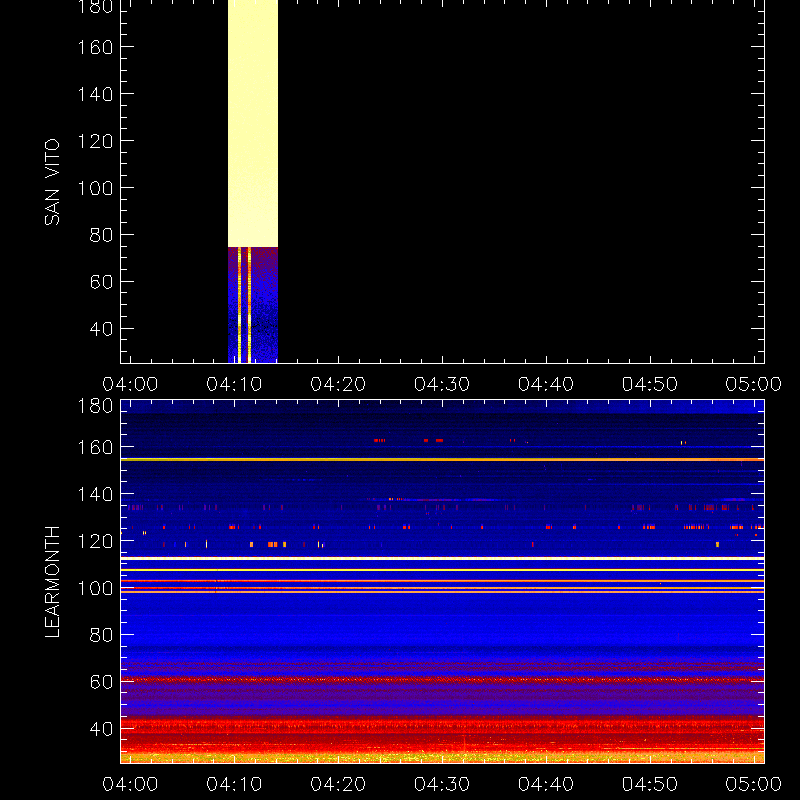Select the 80 tick label on San Vito plot
Image resolution: width=800 pixels, height=800 pixels.
102,235
